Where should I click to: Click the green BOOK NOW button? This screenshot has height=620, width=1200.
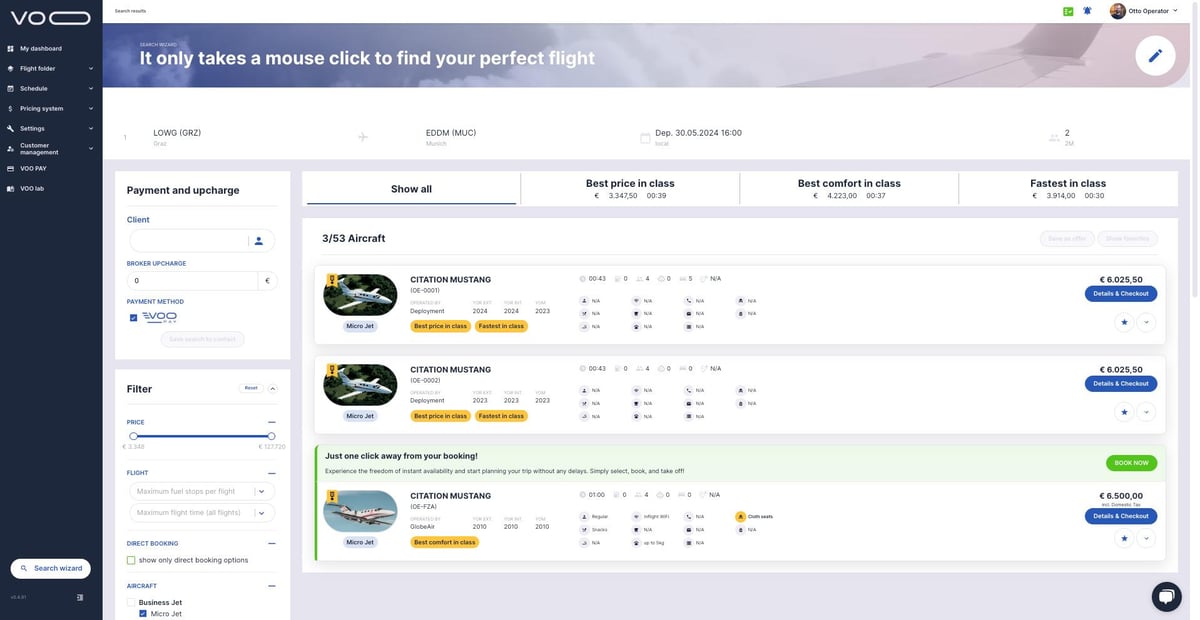(x=1132, y=463)
